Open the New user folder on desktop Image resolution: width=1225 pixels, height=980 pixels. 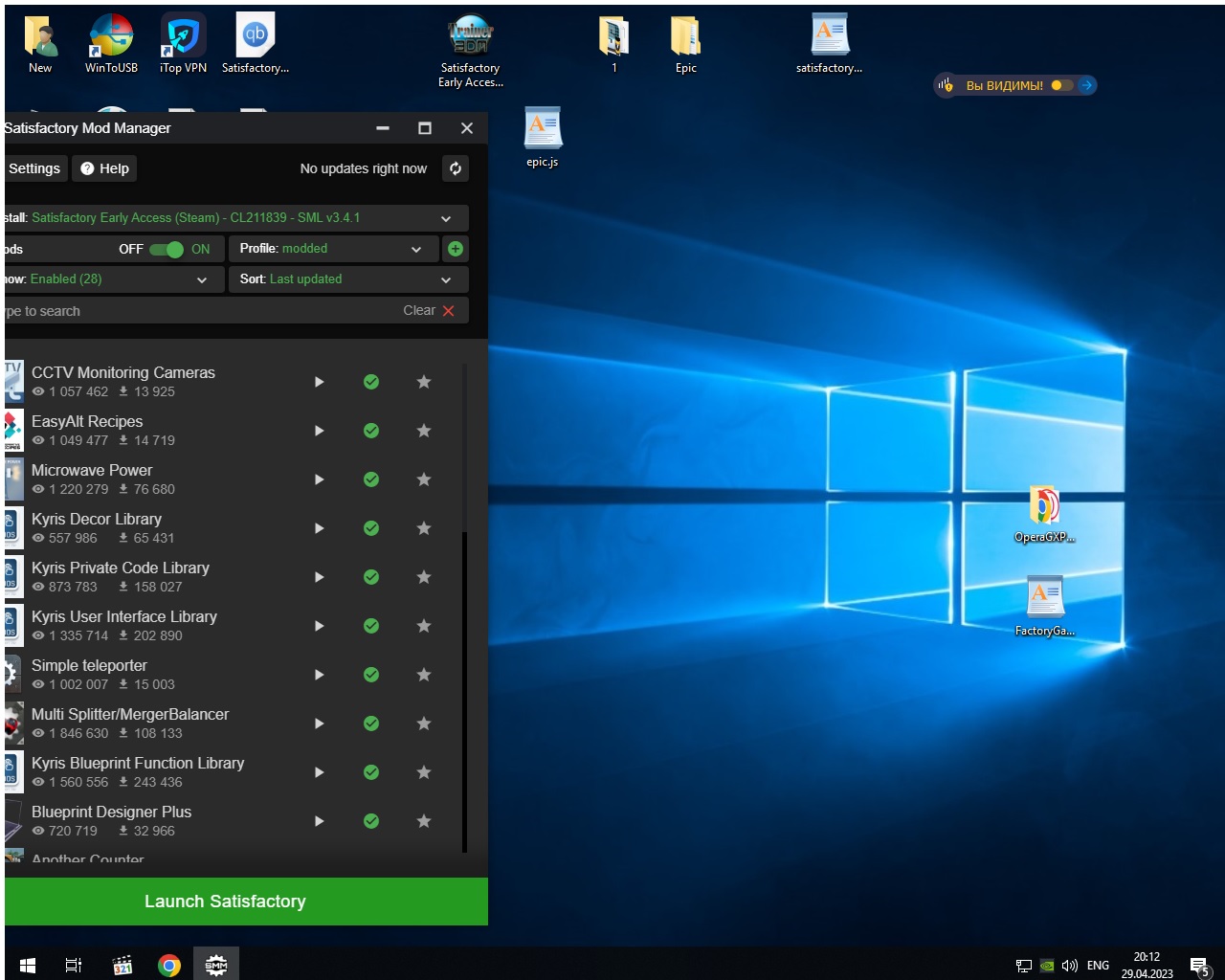click(x=40, y=44)
